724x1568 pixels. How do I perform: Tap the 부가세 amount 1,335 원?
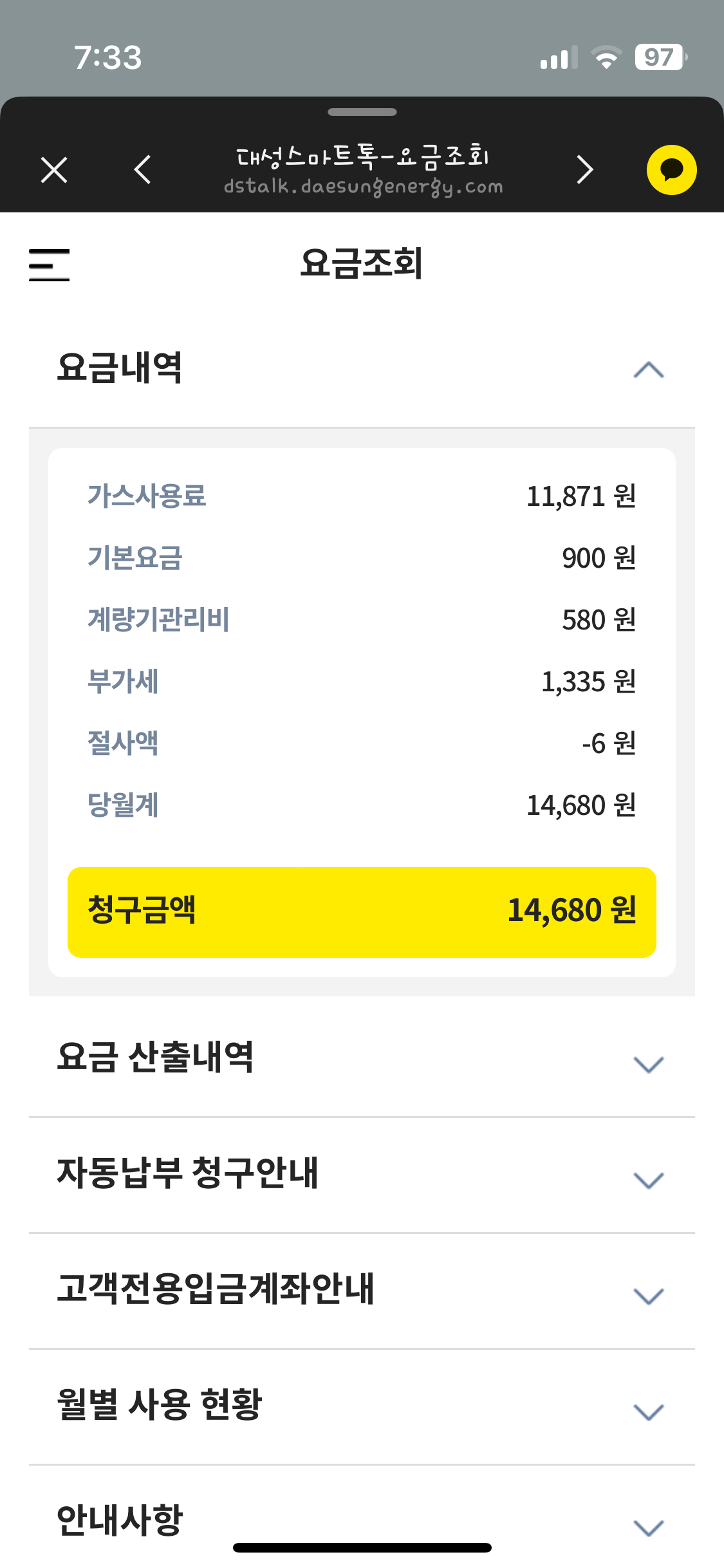588,682
